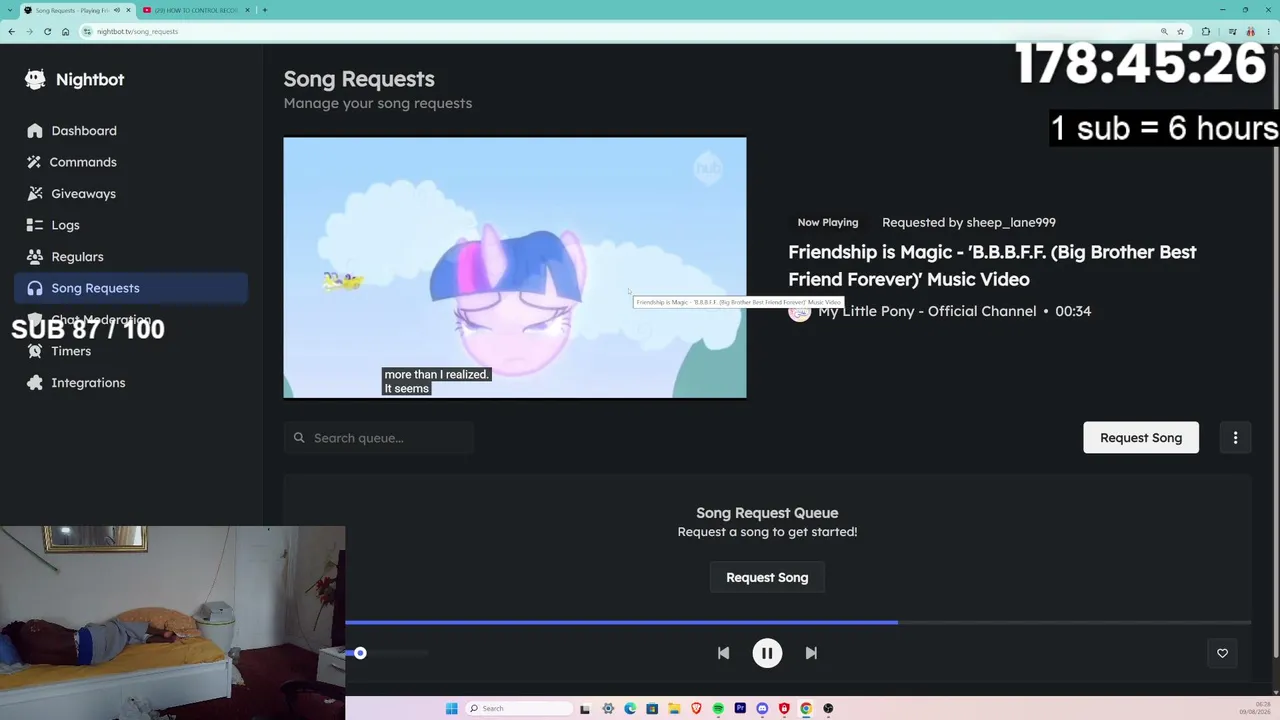Mute the Song Requests tab audio
The height and width of the screenshot is (720, 1280).
pos(117,10)
